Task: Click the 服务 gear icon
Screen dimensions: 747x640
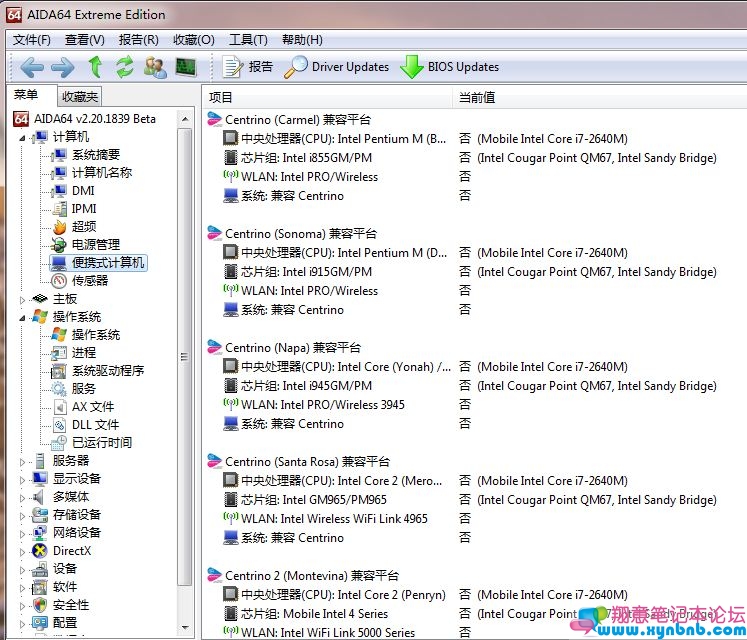Action: click(59, 389)
